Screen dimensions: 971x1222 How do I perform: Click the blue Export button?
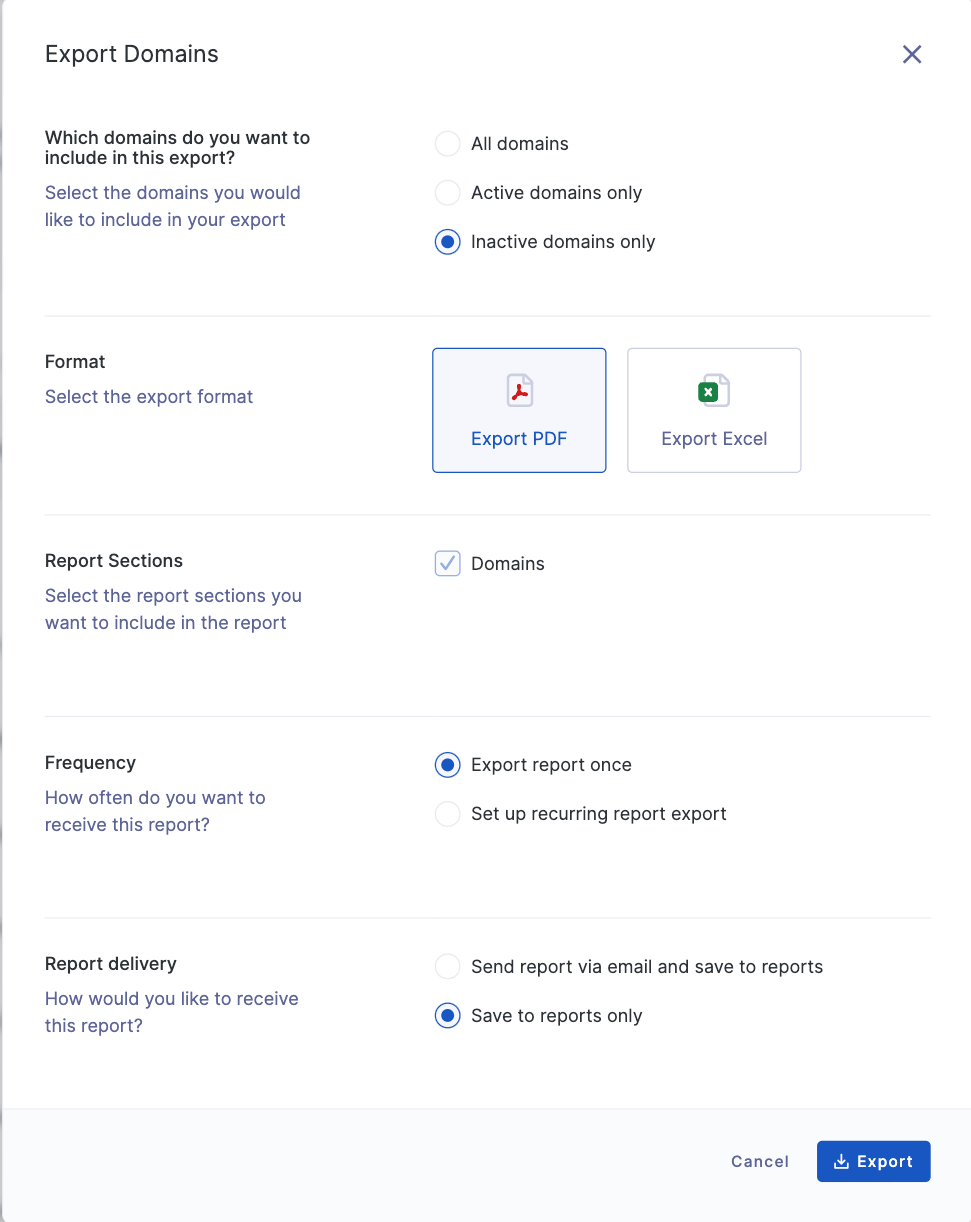(873, 1161)
